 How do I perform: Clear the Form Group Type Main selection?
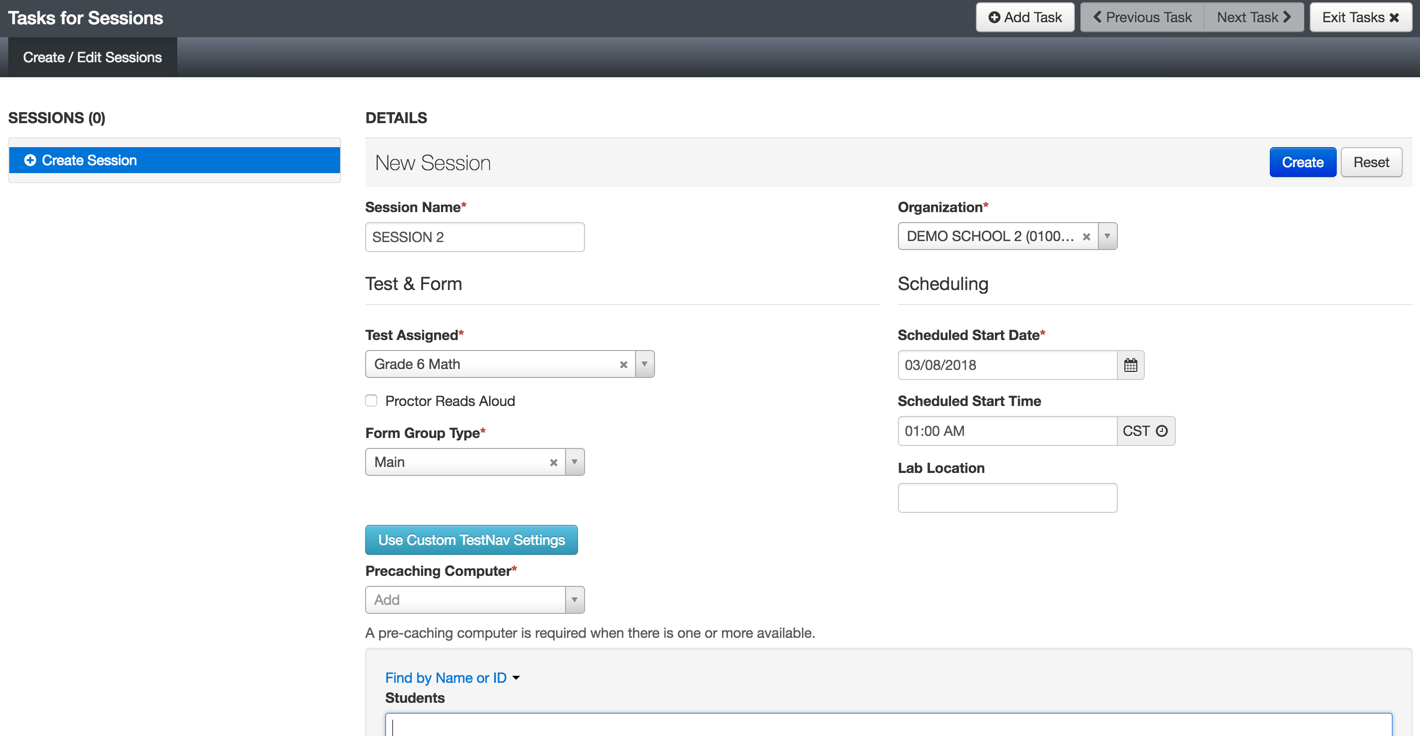click(x=553, y=463)
